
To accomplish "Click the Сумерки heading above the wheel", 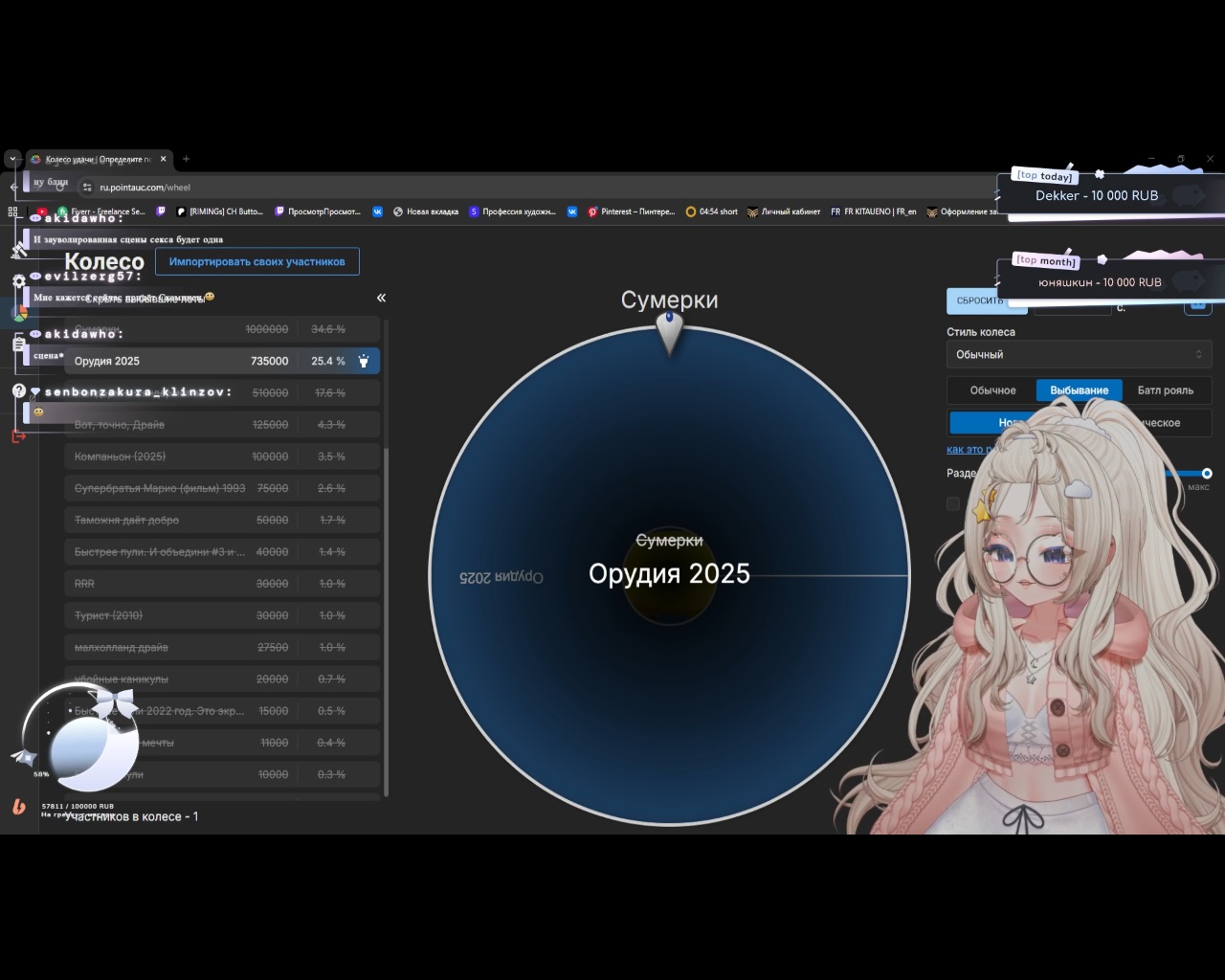I will tap(669, 300).
